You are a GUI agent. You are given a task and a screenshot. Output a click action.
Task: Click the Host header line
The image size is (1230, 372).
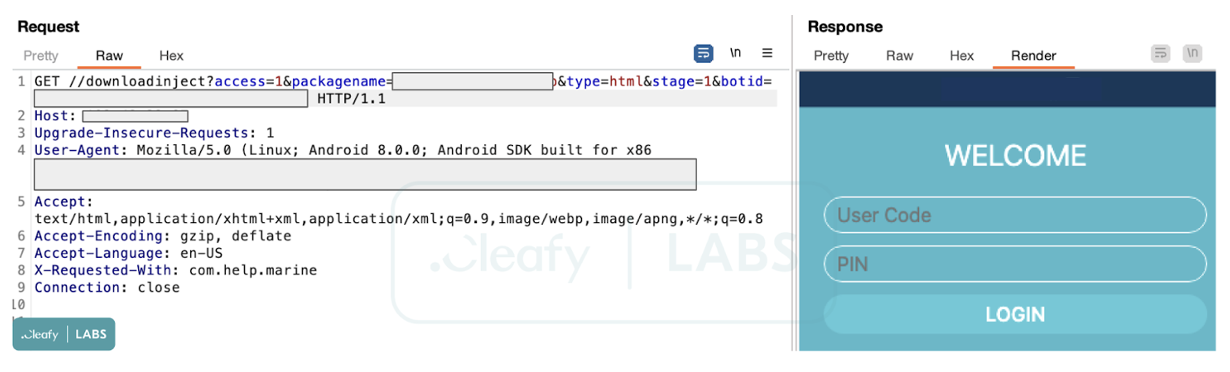(x=111, y=116)
